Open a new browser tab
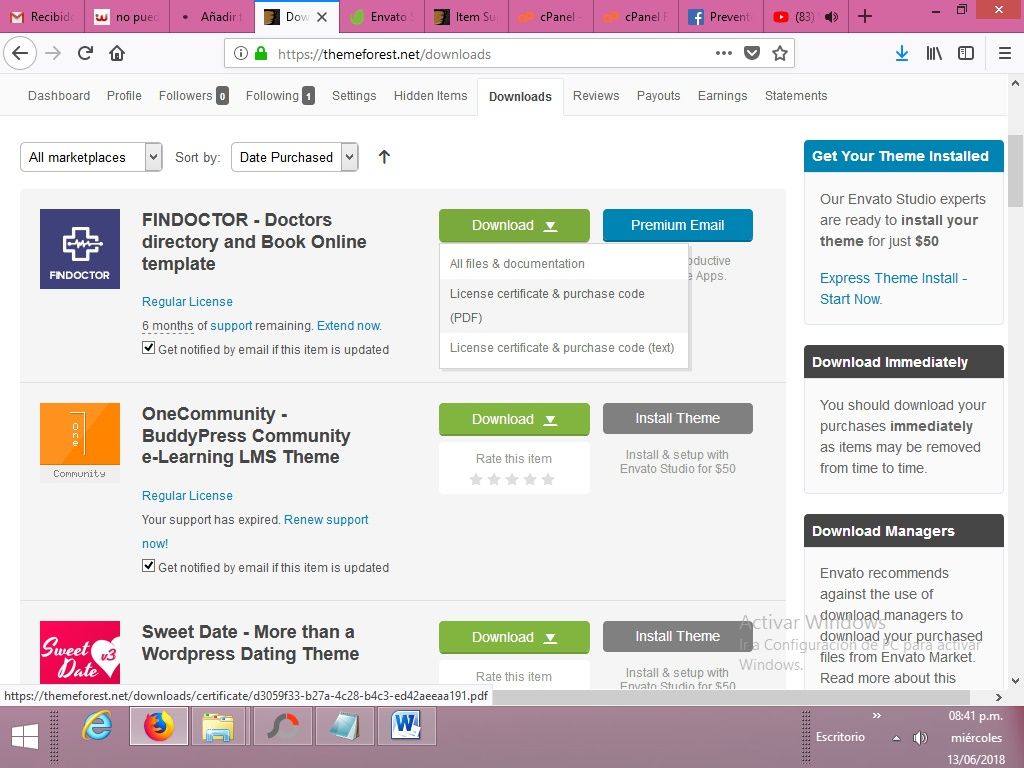The width and height of the screenshot is (1024, 768). pyautogui.click(x=865, y=16)
